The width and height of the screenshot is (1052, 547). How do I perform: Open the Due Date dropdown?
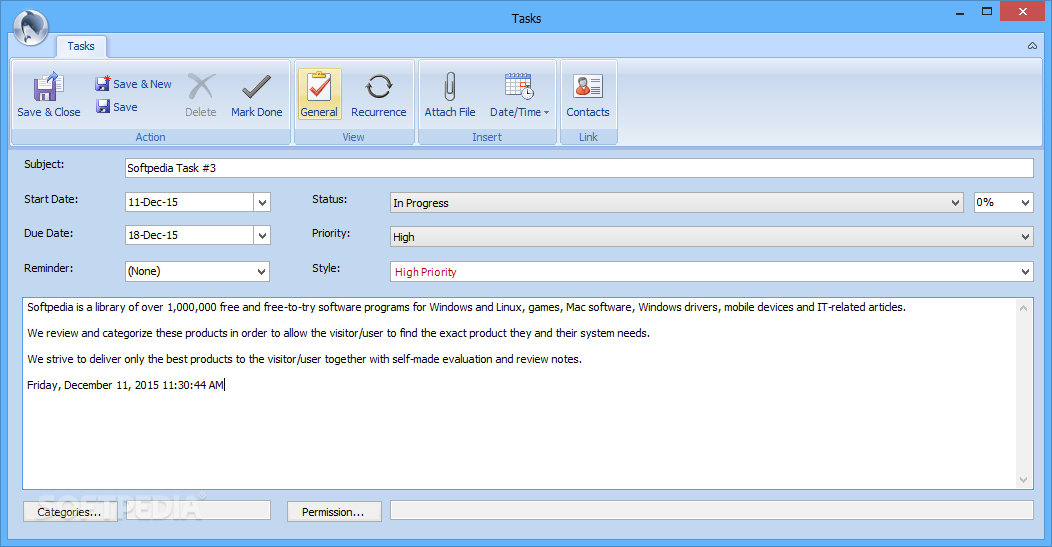[x=262, y=235]
